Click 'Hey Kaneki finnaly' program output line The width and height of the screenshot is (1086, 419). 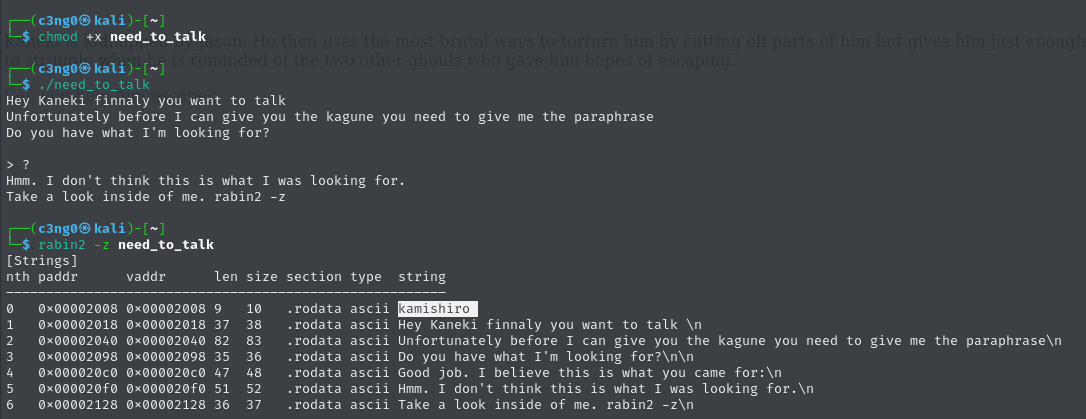pos(145,101)
